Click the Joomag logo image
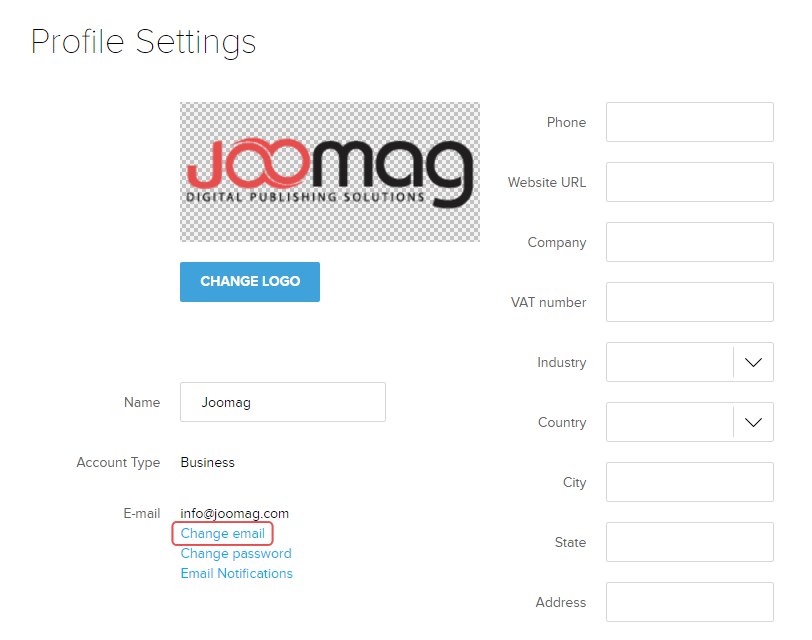812x640 pixels. [330, 172]
